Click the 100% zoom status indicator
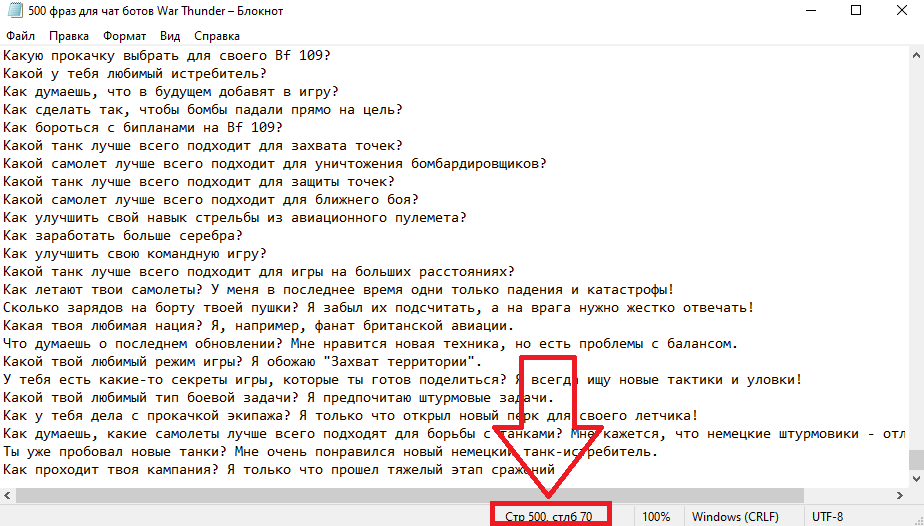Screen dimensions: 924x526 [656, 517]
